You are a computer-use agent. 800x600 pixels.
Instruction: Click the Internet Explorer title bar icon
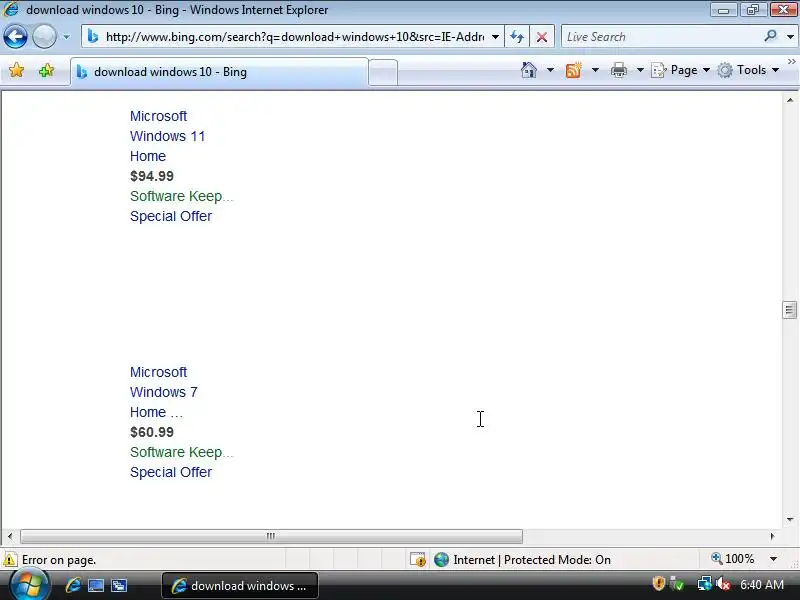click(x=10, y=9)
